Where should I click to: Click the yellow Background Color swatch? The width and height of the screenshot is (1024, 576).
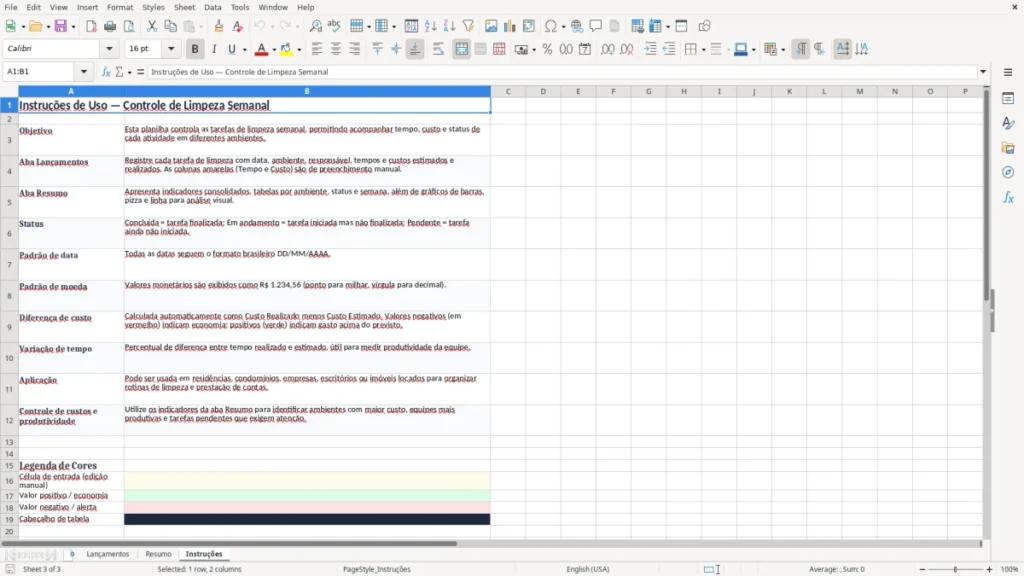click(x=286, y=49)
